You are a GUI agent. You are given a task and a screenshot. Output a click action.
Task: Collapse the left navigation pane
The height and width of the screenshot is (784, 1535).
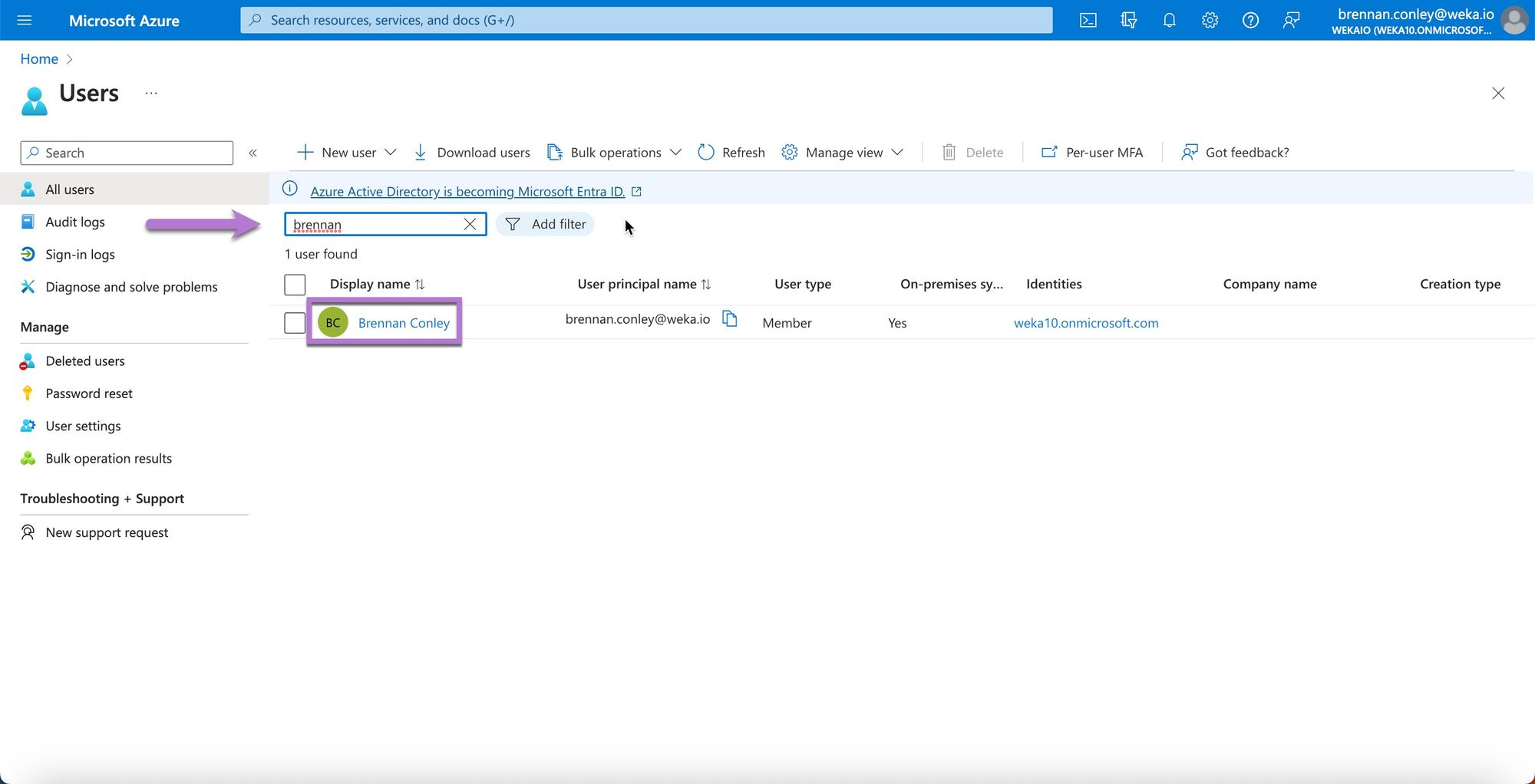pos(253,153)
